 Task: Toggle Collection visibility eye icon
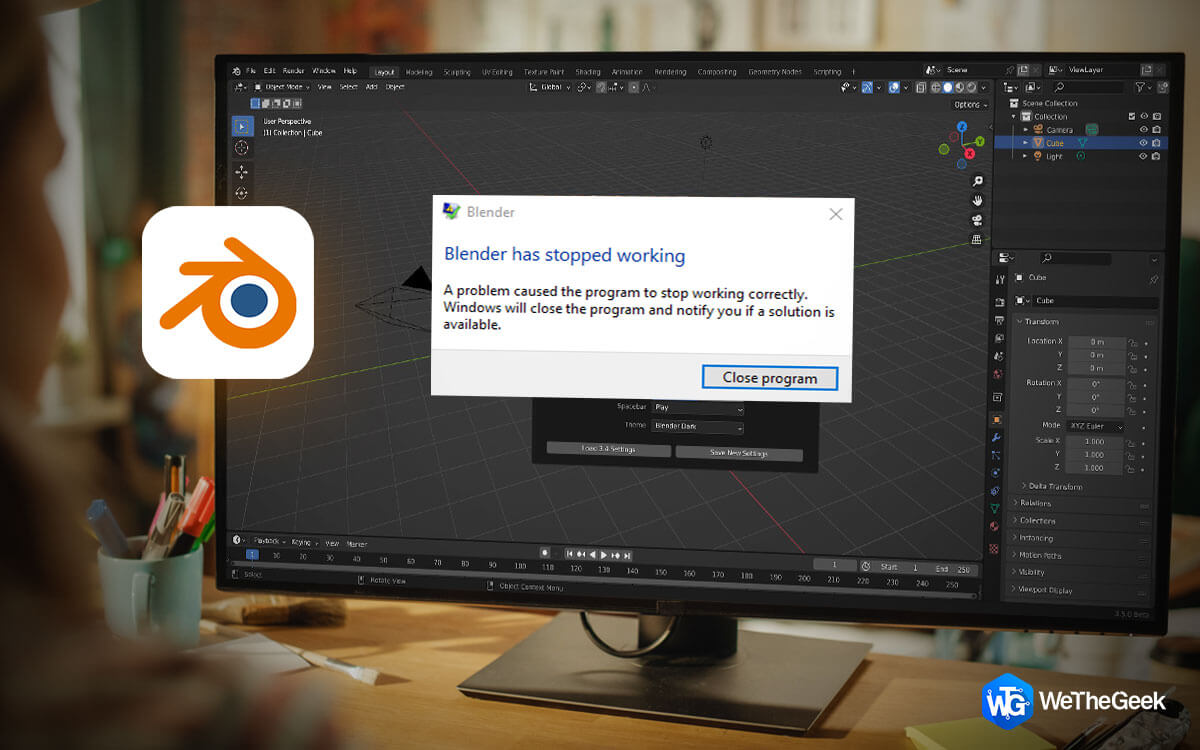tap(1145, 117)
